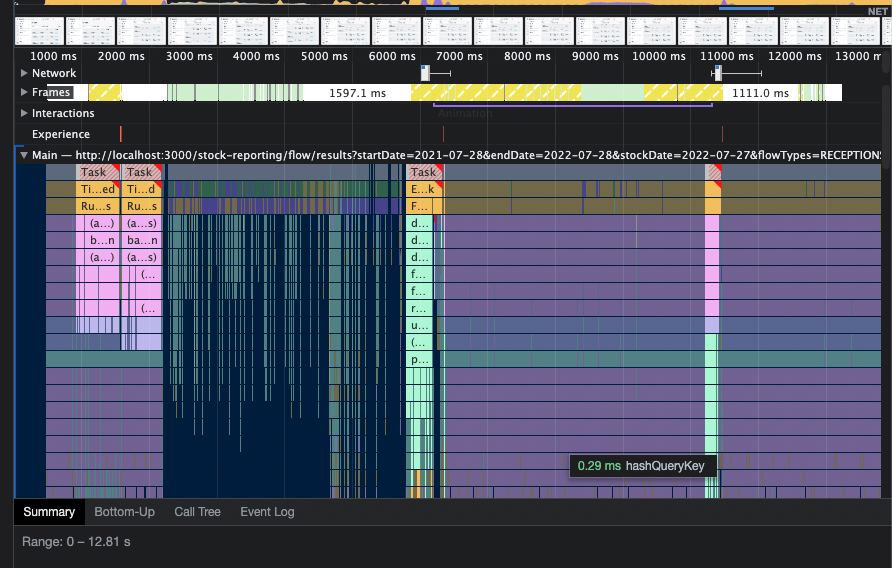
Task: Select the 'p...' green flame entry
Action: (x=419, y=360)
